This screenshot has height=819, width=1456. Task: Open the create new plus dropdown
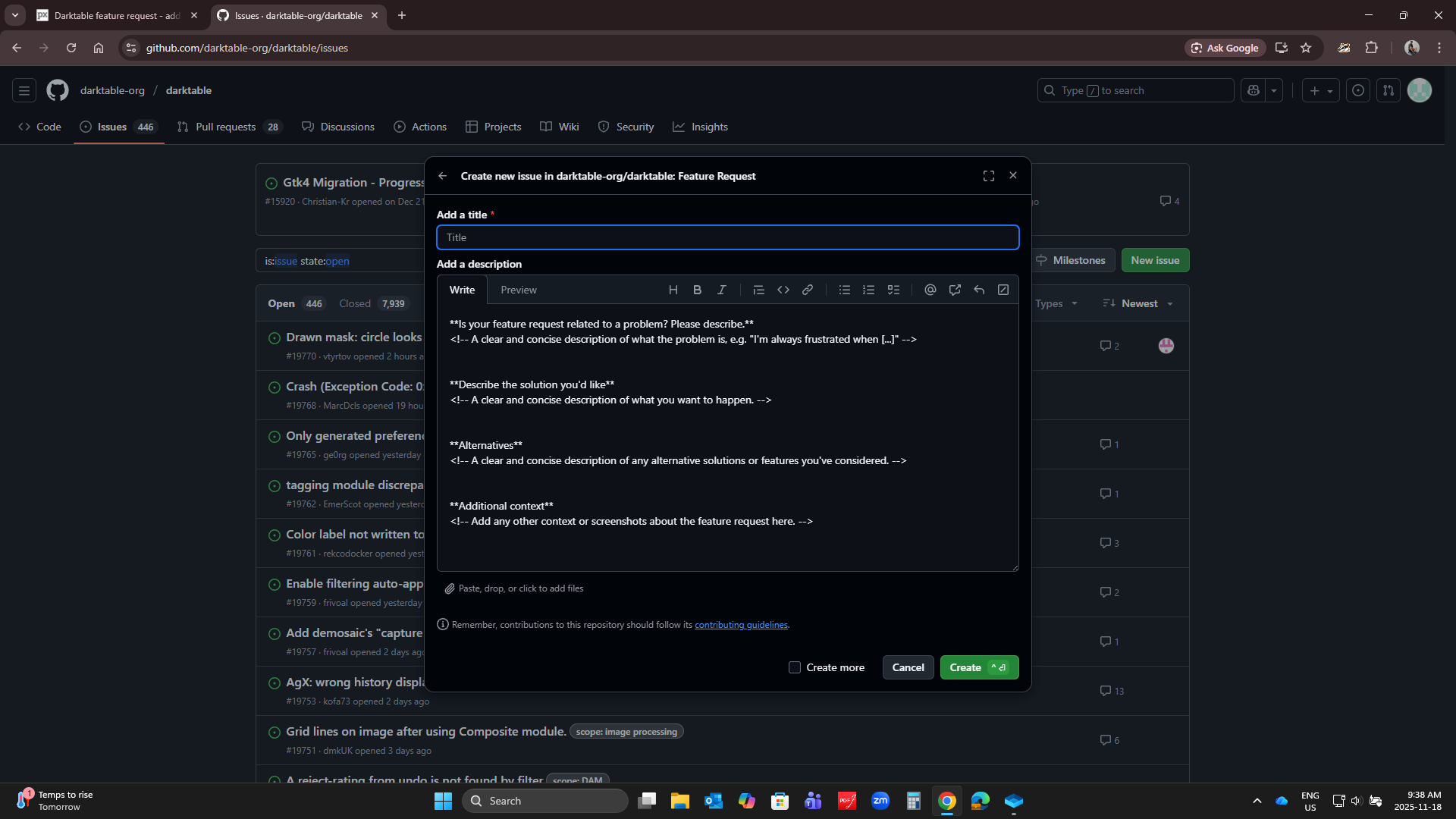click(x=1320, y=90)
